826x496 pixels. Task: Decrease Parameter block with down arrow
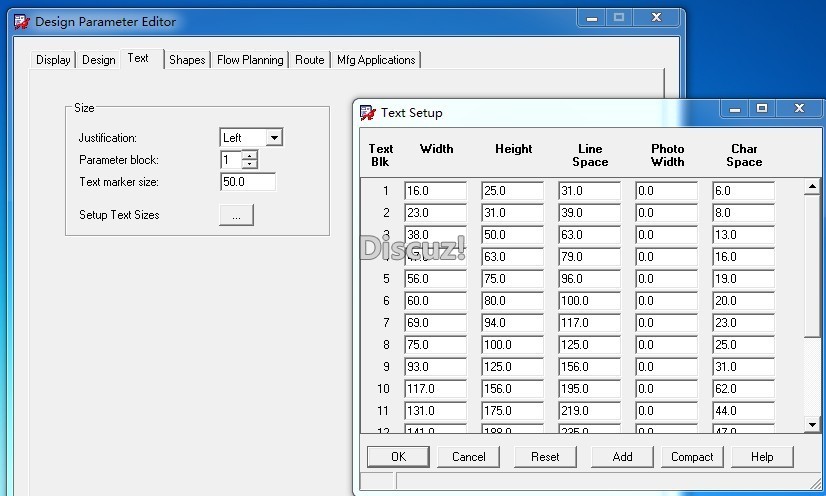(250, 164)
